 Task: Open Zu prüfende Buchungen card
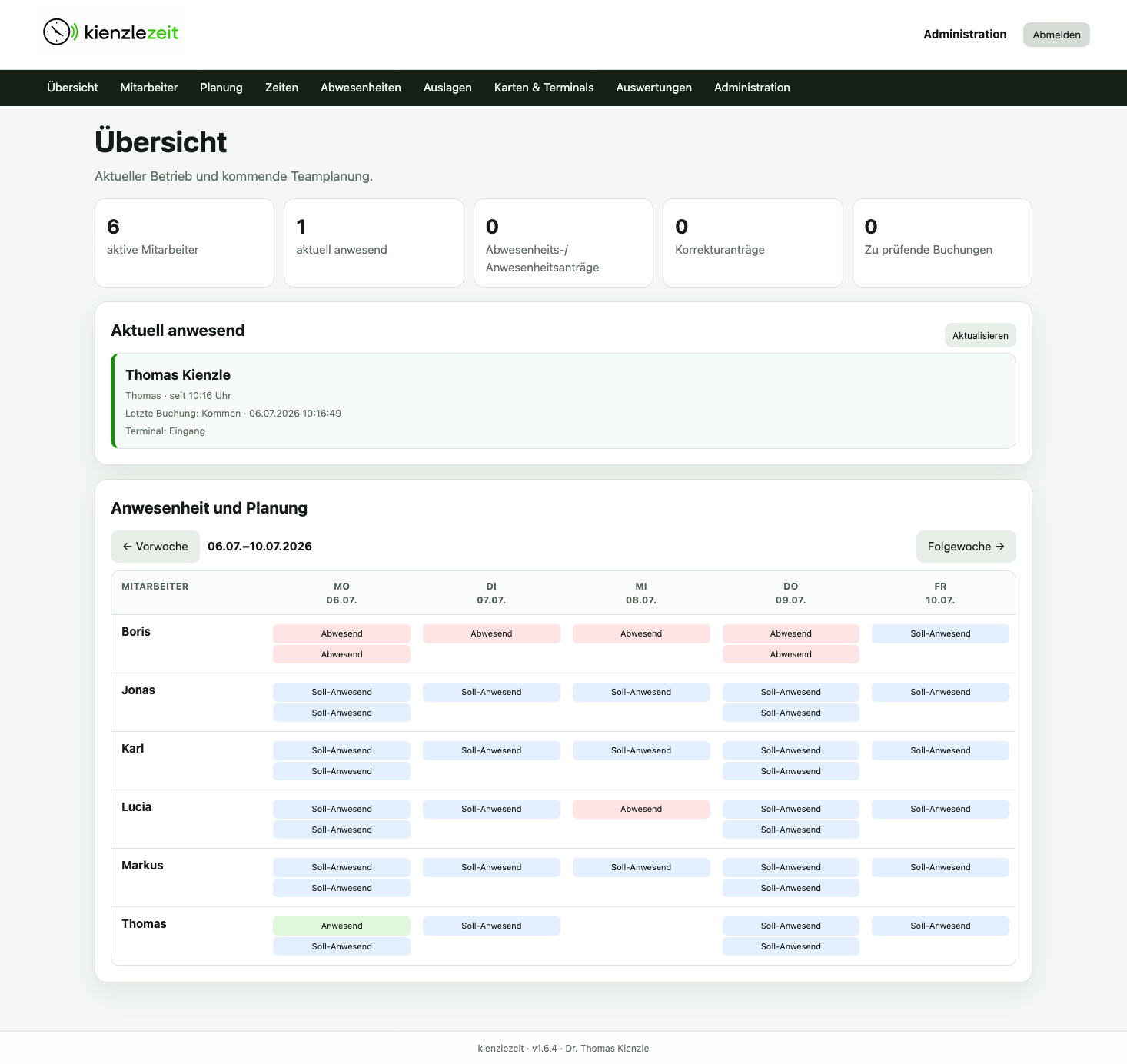(942, 243)
